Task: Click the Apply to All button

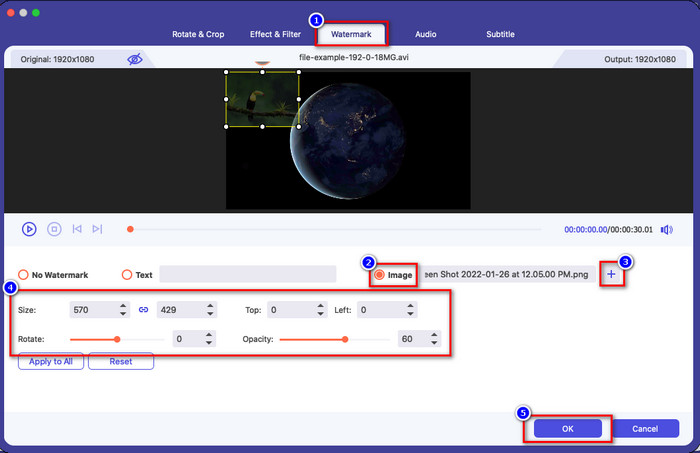Action: (50, 361)
